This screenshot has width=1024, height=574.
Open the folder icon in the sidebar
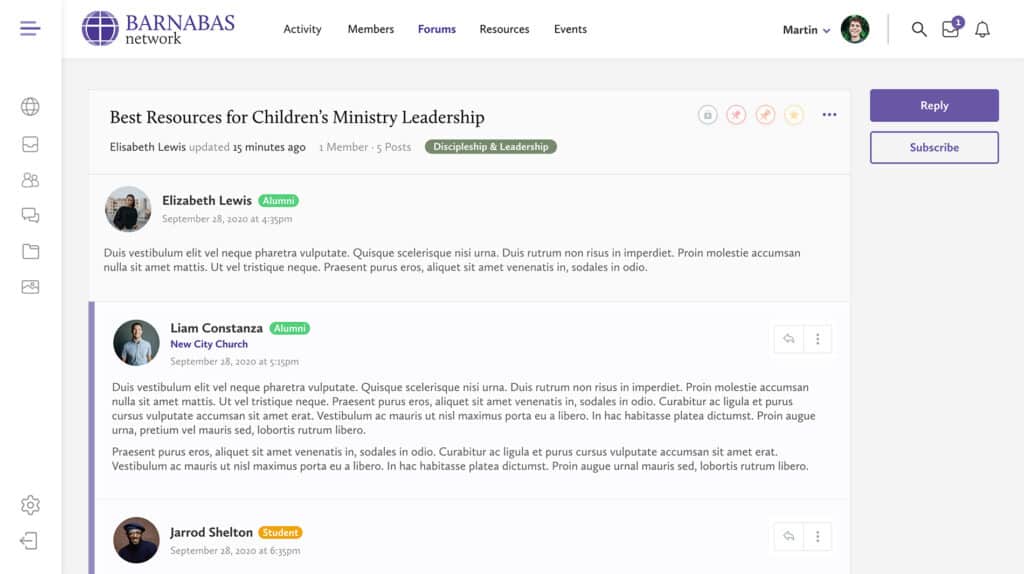click(30, 251)
